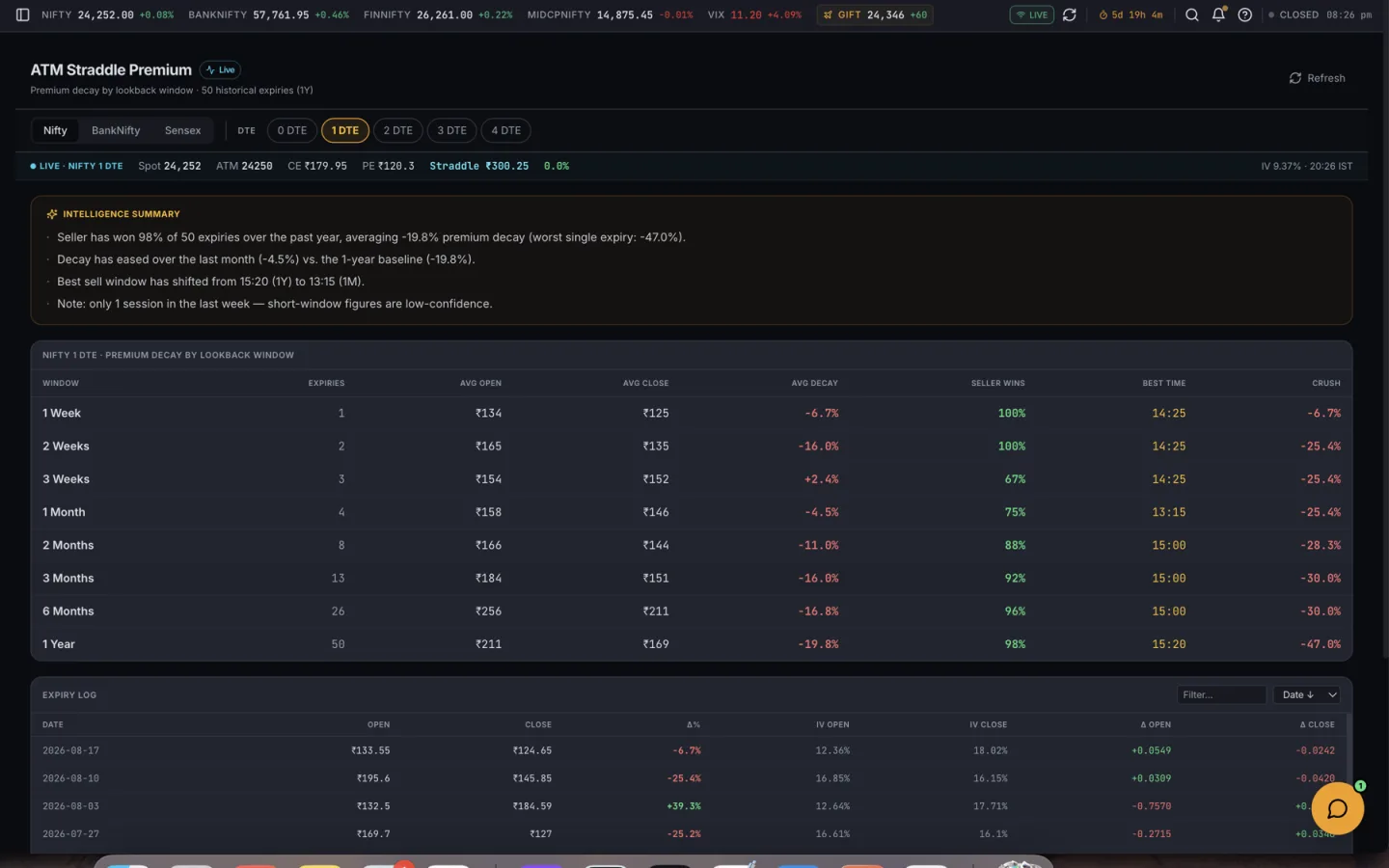Select the 6 Months row
This screenshot has width=1389, height=868.
click(691, 611)
